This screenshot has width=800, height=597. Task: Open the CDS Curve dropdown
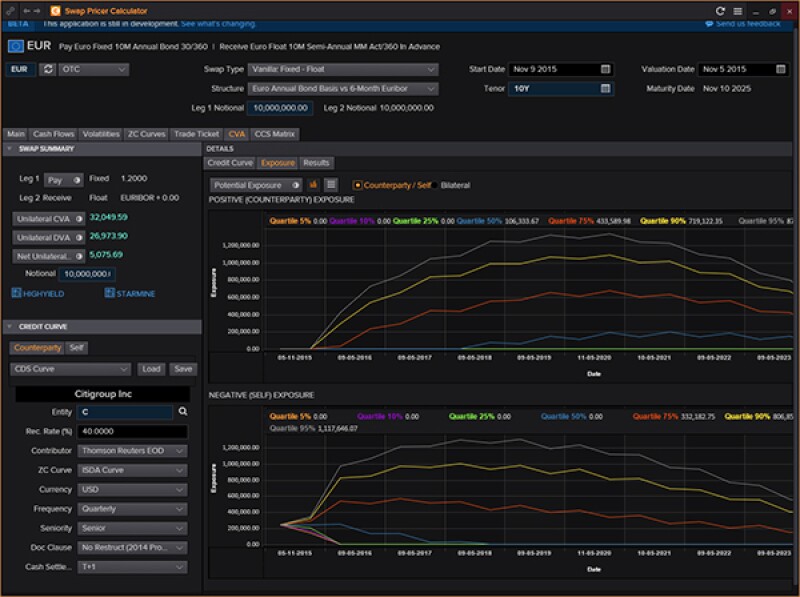click(x=70, y=369)
